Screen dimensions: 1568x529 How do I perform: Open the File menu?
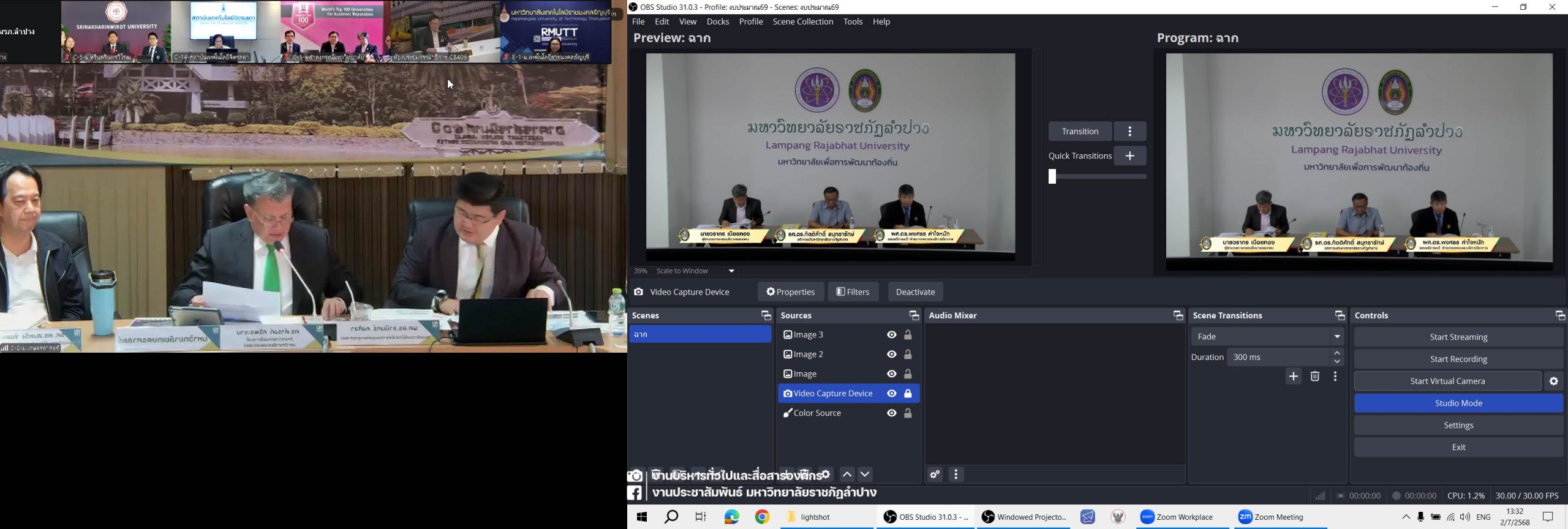pyautogui.click(x=638, y=21)
